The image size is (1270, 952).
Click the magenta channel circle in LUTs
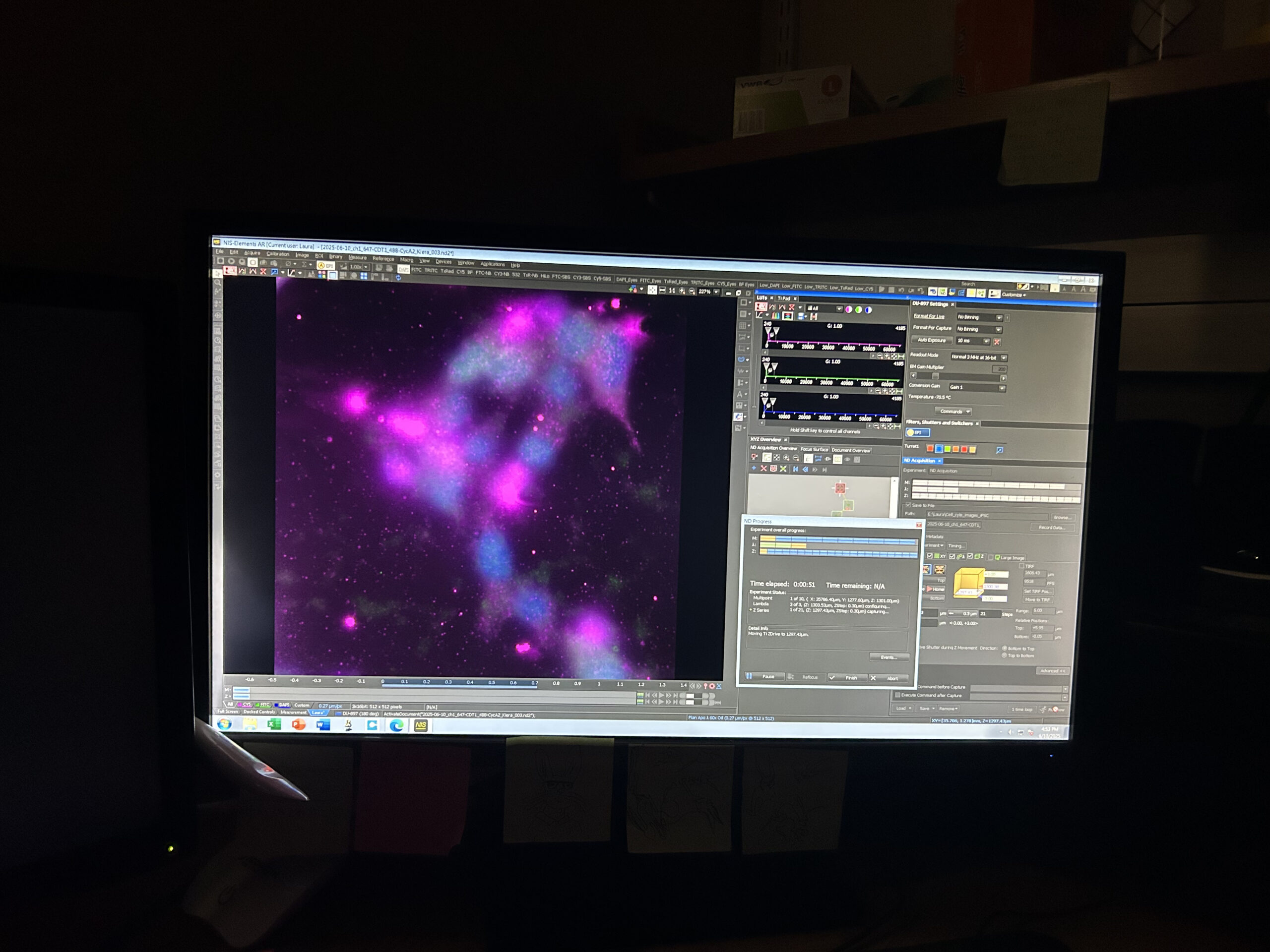point(849,309)
